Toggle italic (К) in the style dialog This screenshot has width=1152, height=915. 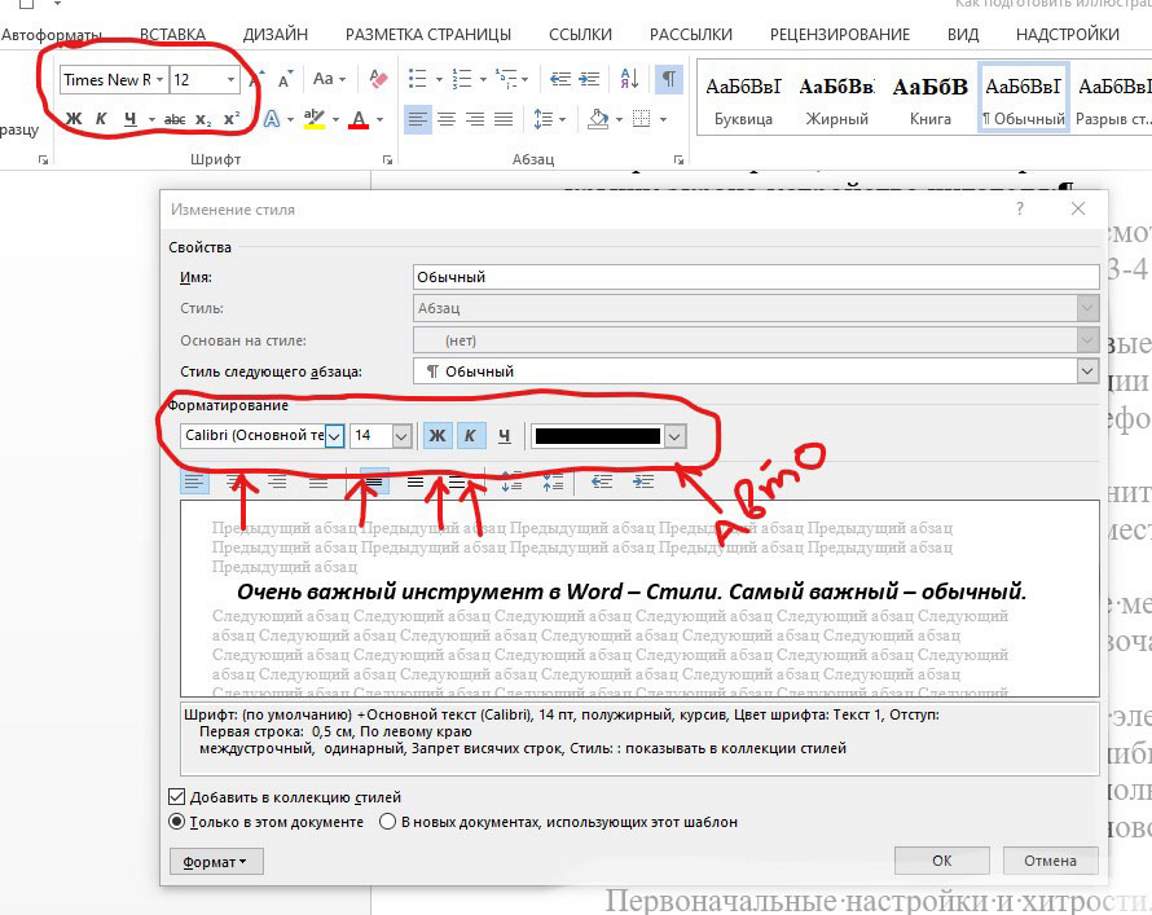point(471,436)
